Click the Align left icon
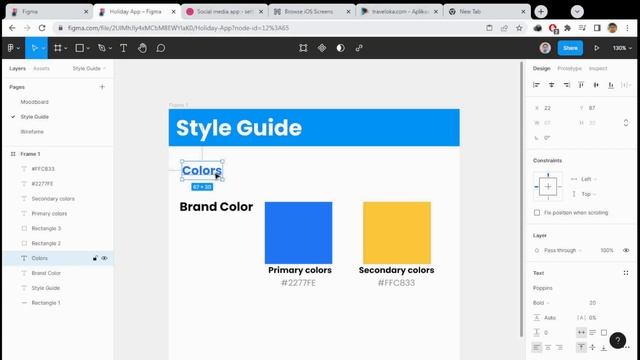 click(x=536, y=85)
